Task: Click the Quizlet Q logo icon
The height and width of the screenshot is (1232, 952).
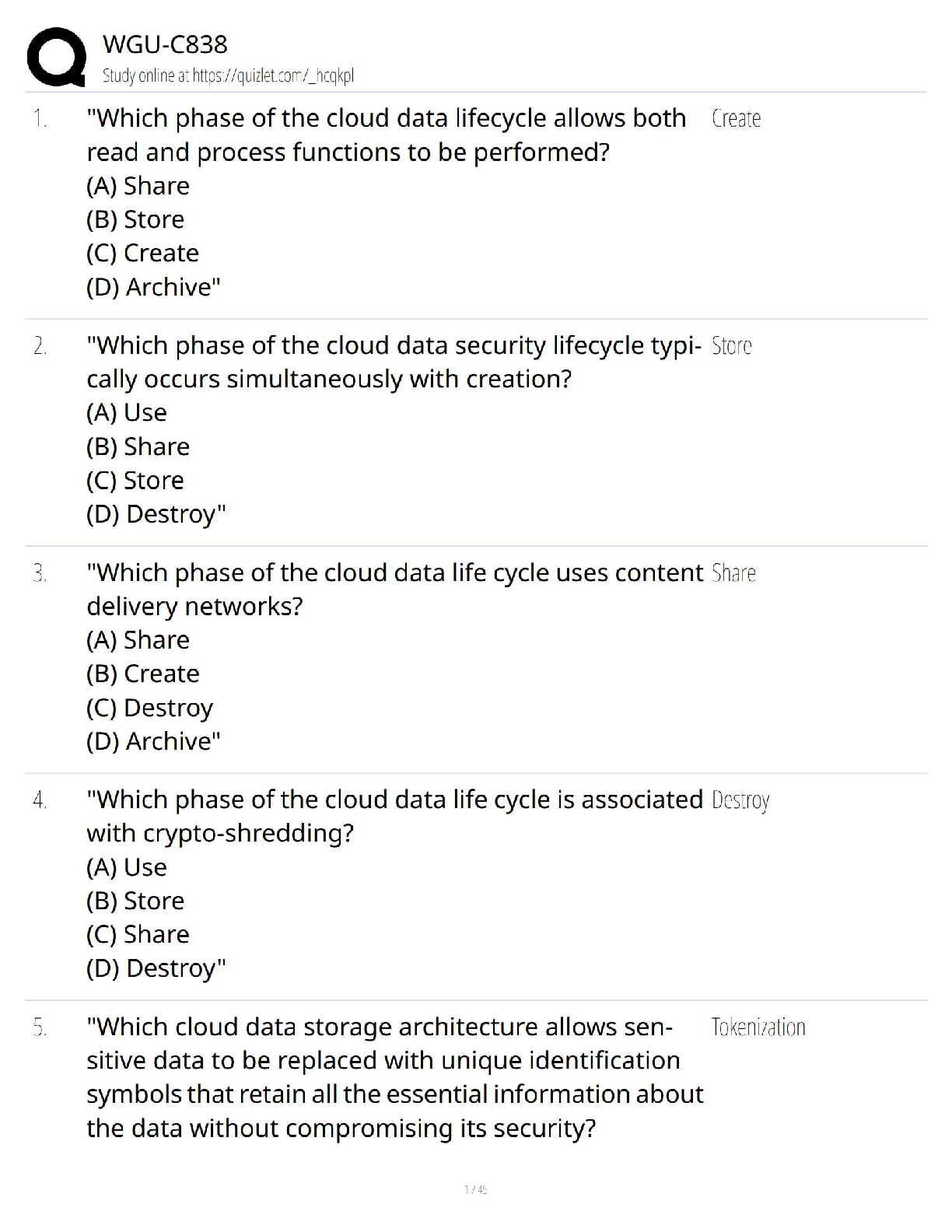Action: 56,57
